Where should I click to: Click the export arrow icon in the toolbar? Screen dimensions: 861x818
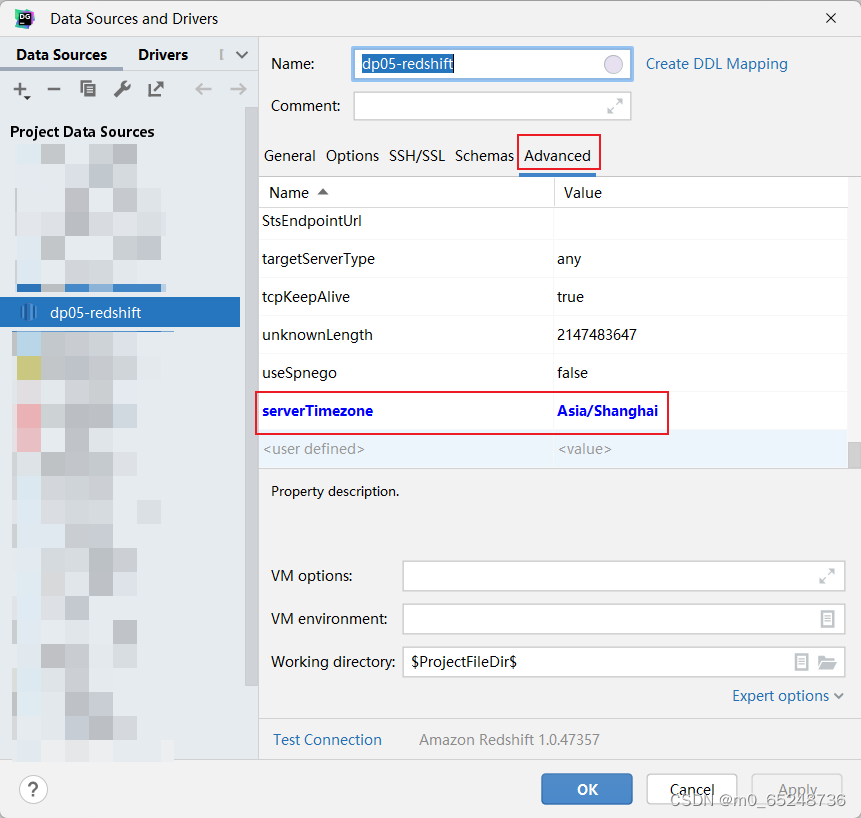click(156, 89)
